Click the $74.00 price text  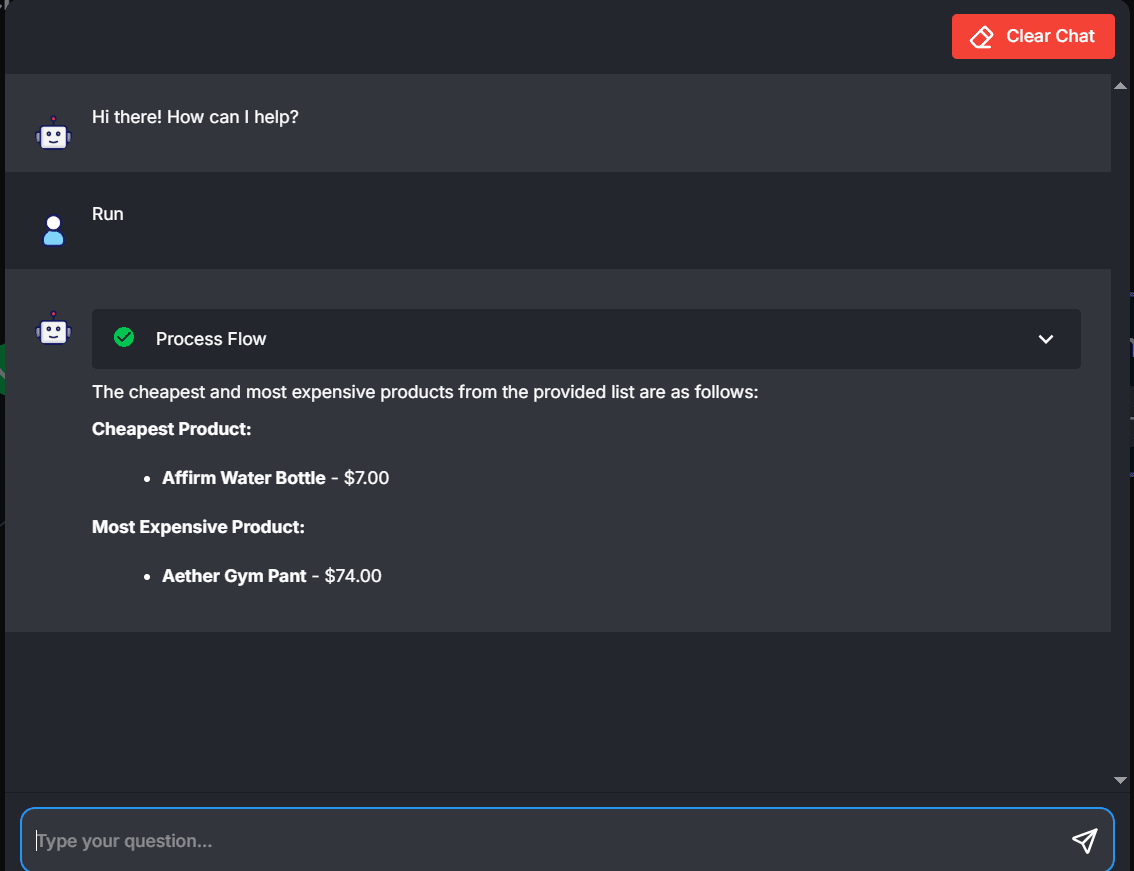pos(353,576)
